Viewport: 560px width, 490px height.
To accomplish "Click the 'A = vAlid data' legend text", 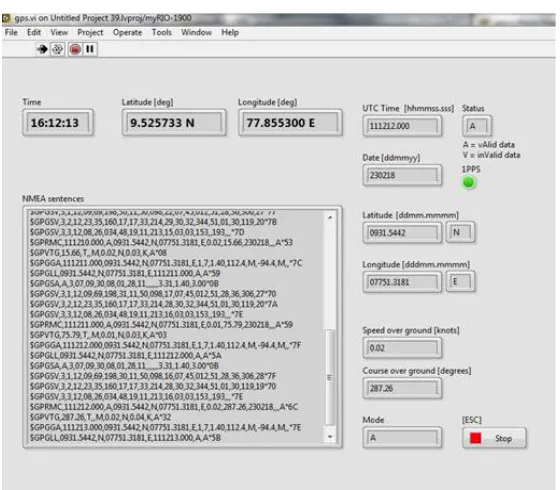I will tap(489, 145).
